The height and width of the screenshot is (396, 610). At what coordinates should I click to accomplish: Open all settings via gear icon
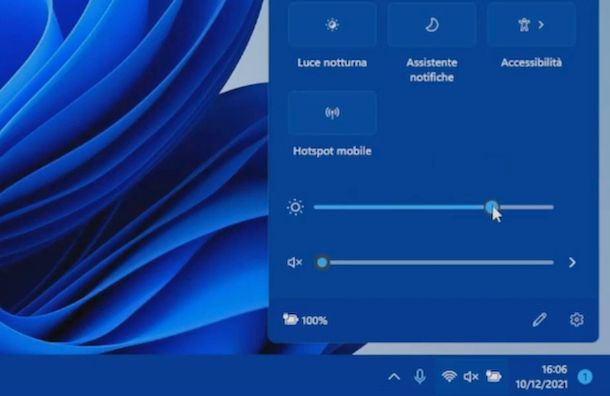[x=577, y=320]
